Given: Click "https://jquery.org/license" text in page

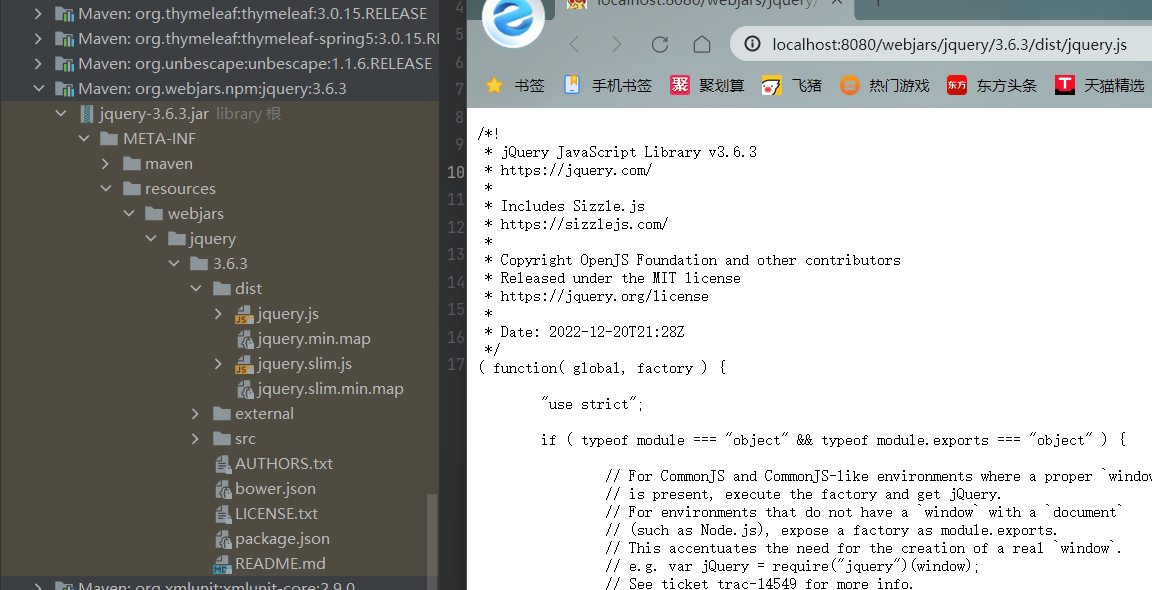Looking at the screenshot, I should [605, 297].
